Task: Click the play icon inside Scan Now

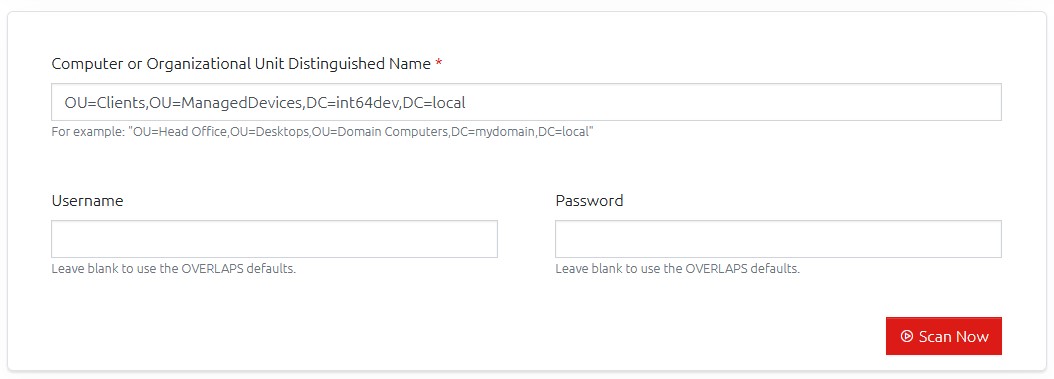Action: 906,336
